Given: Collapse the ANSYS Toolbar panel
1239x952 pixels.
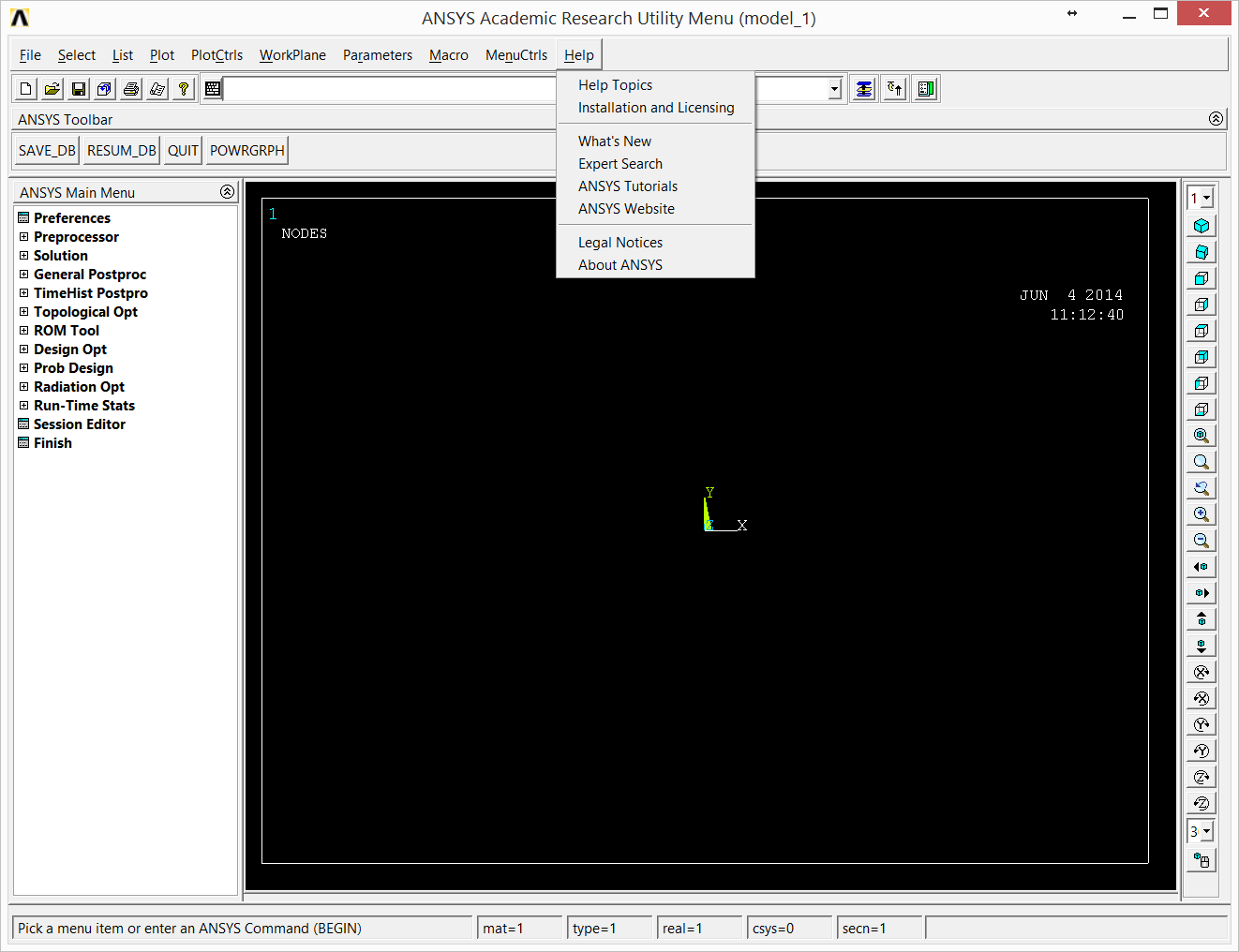Looking at the screenshot, I should 1216,119.
